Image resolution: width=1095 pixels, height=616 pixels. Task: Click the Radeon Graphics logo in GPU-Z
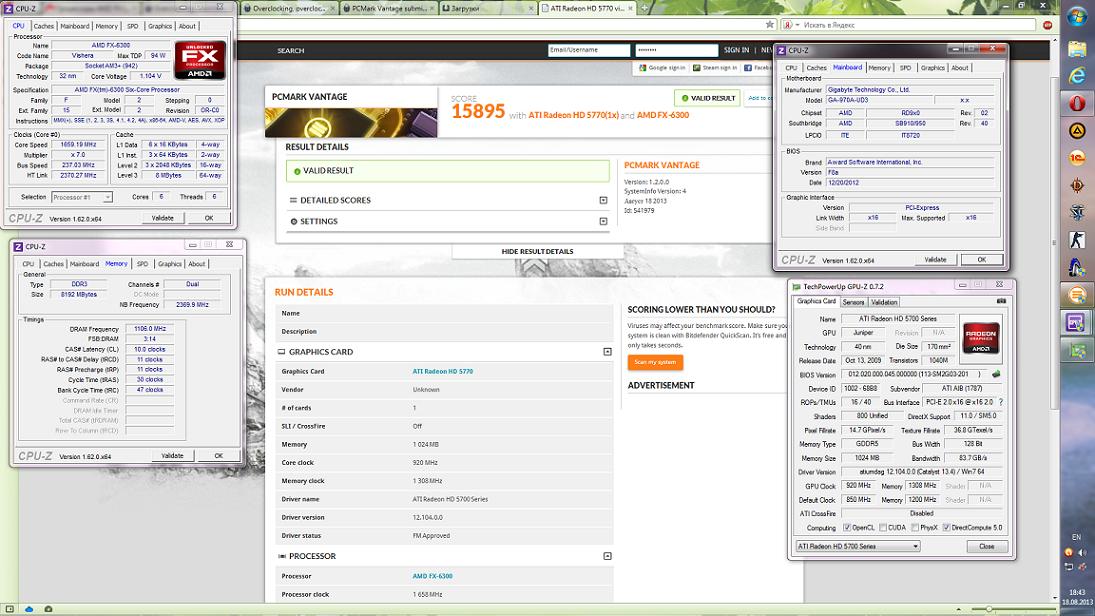click(x=980, y=336)
